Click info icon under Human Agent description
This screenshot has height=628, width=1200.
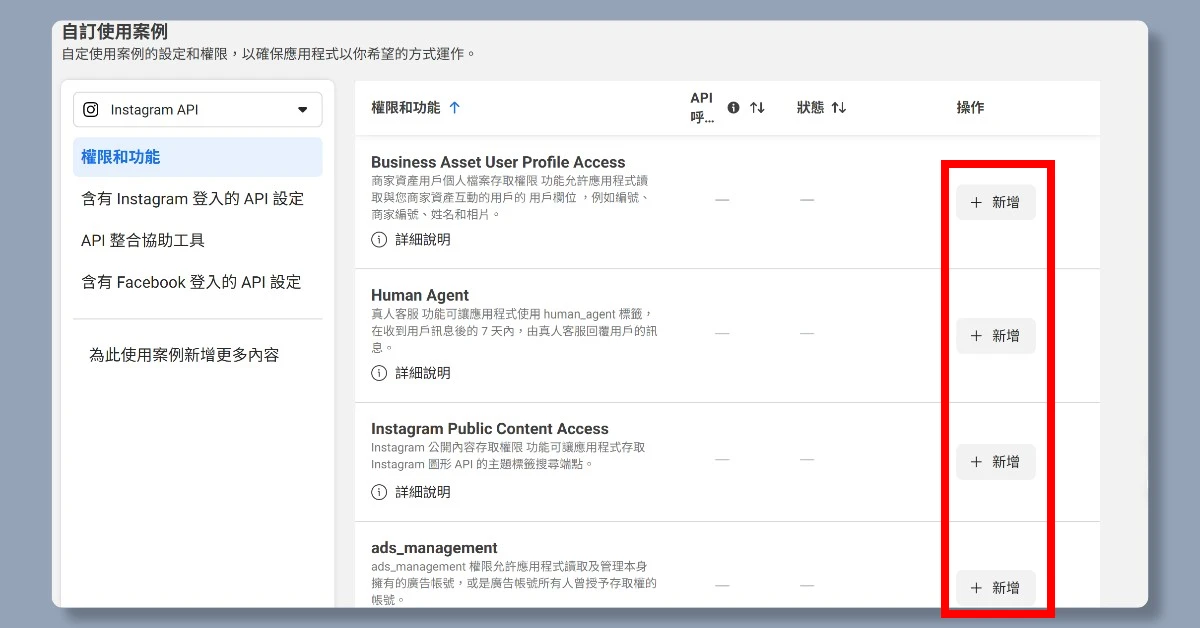pyautogui.click(x=379, y=373)
